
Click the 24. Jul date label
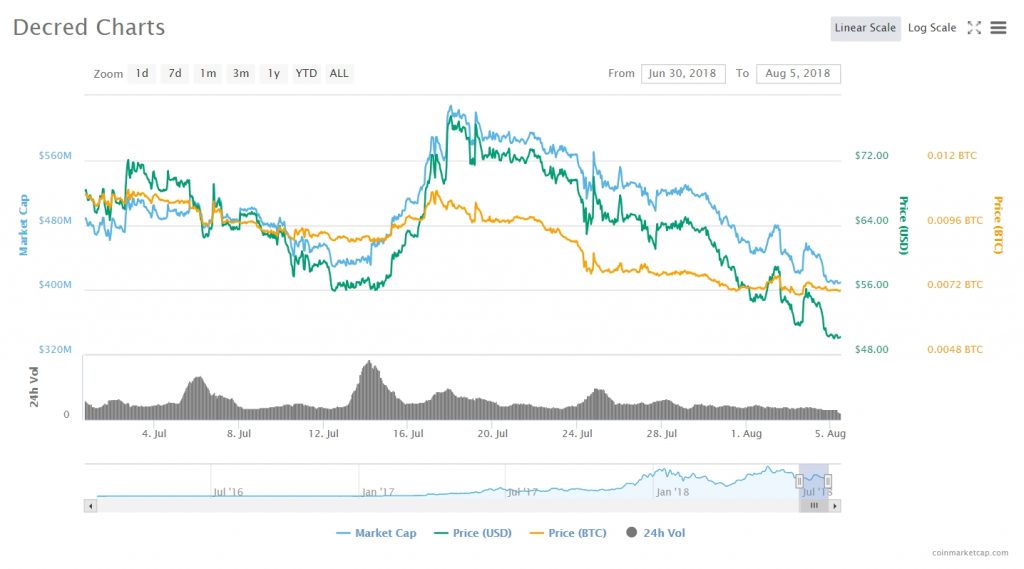577,433
